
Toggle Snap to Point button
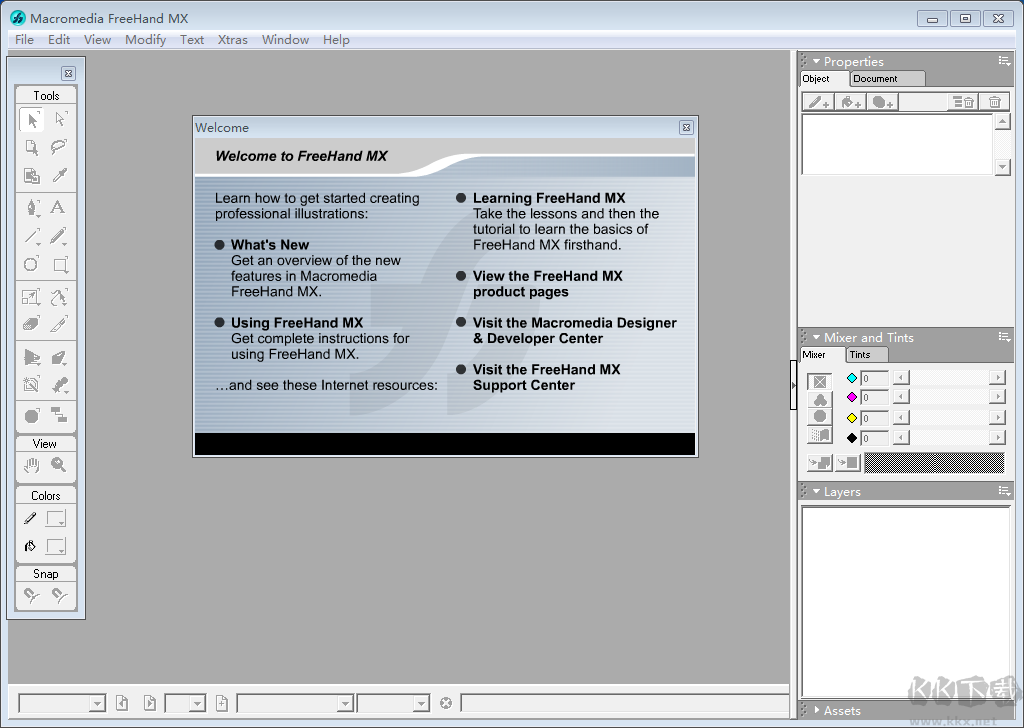click(x=31, y=595)
